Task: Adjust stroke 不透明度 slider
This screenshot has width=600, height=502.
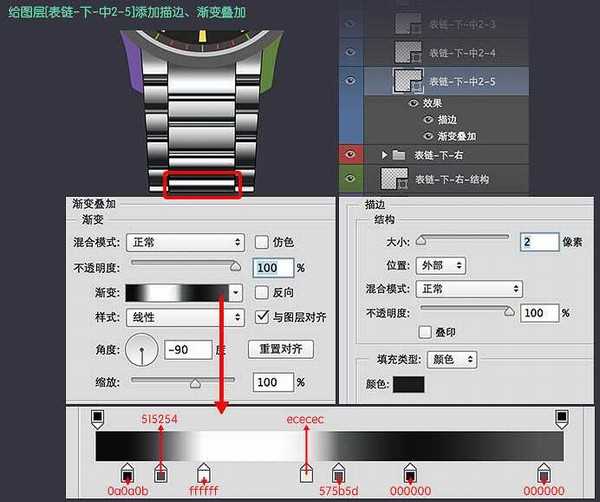Action: point(509,311)
